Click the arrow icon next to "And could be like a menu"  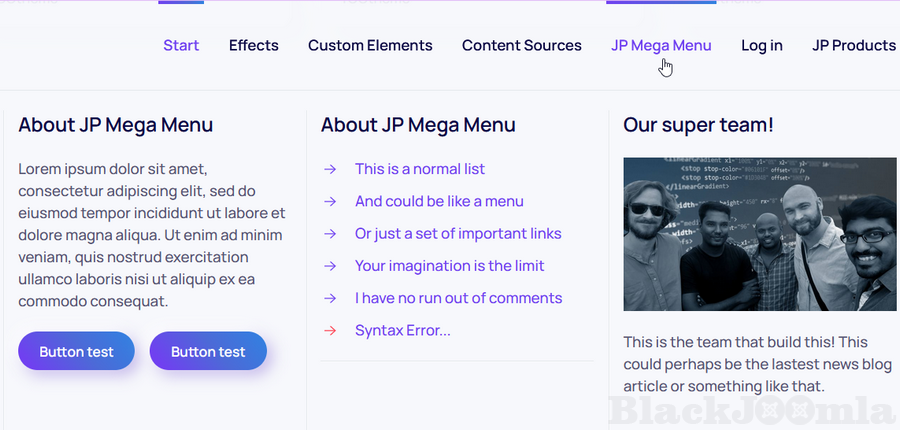point(329,201)
